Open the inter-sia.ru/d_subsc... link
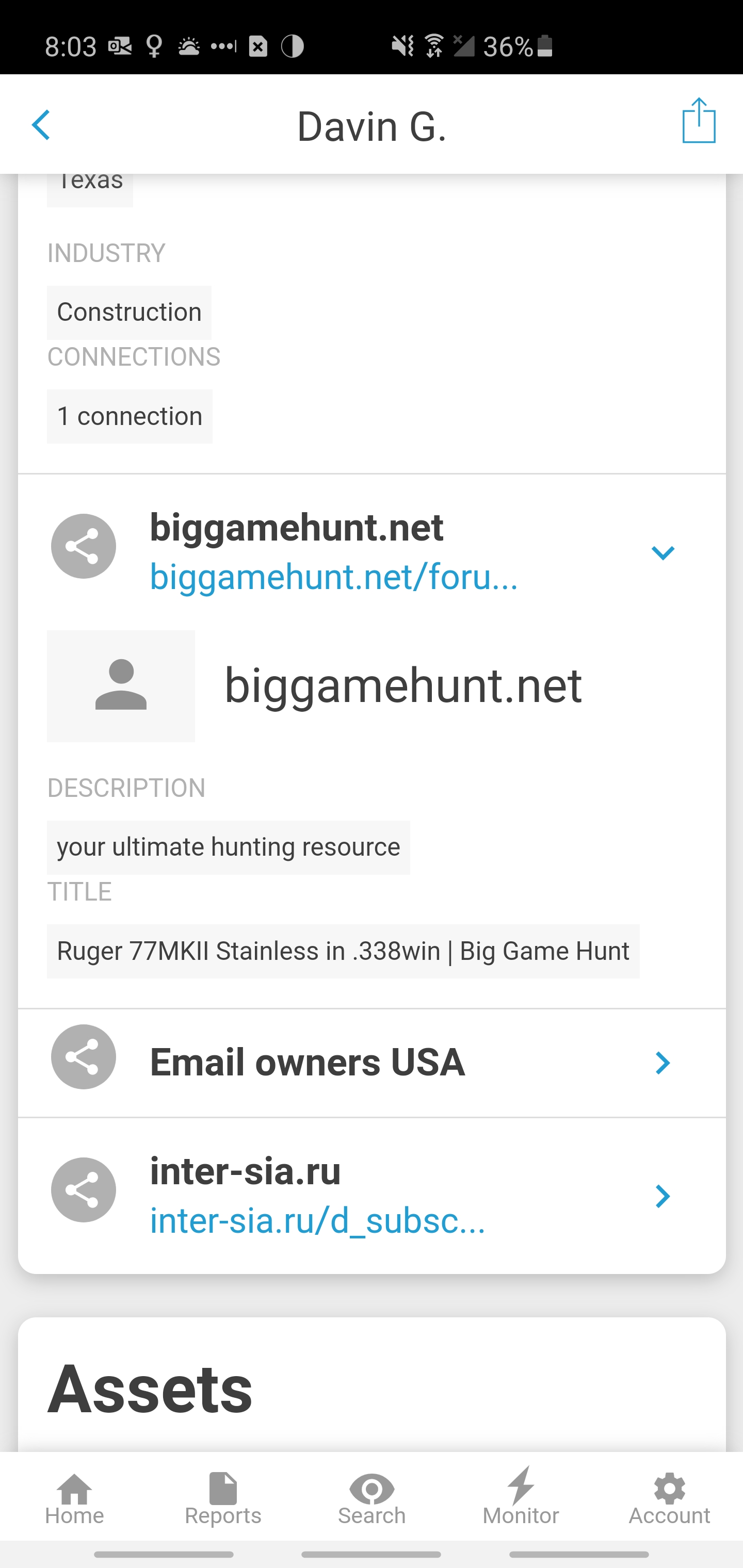 coord(317,1220)
